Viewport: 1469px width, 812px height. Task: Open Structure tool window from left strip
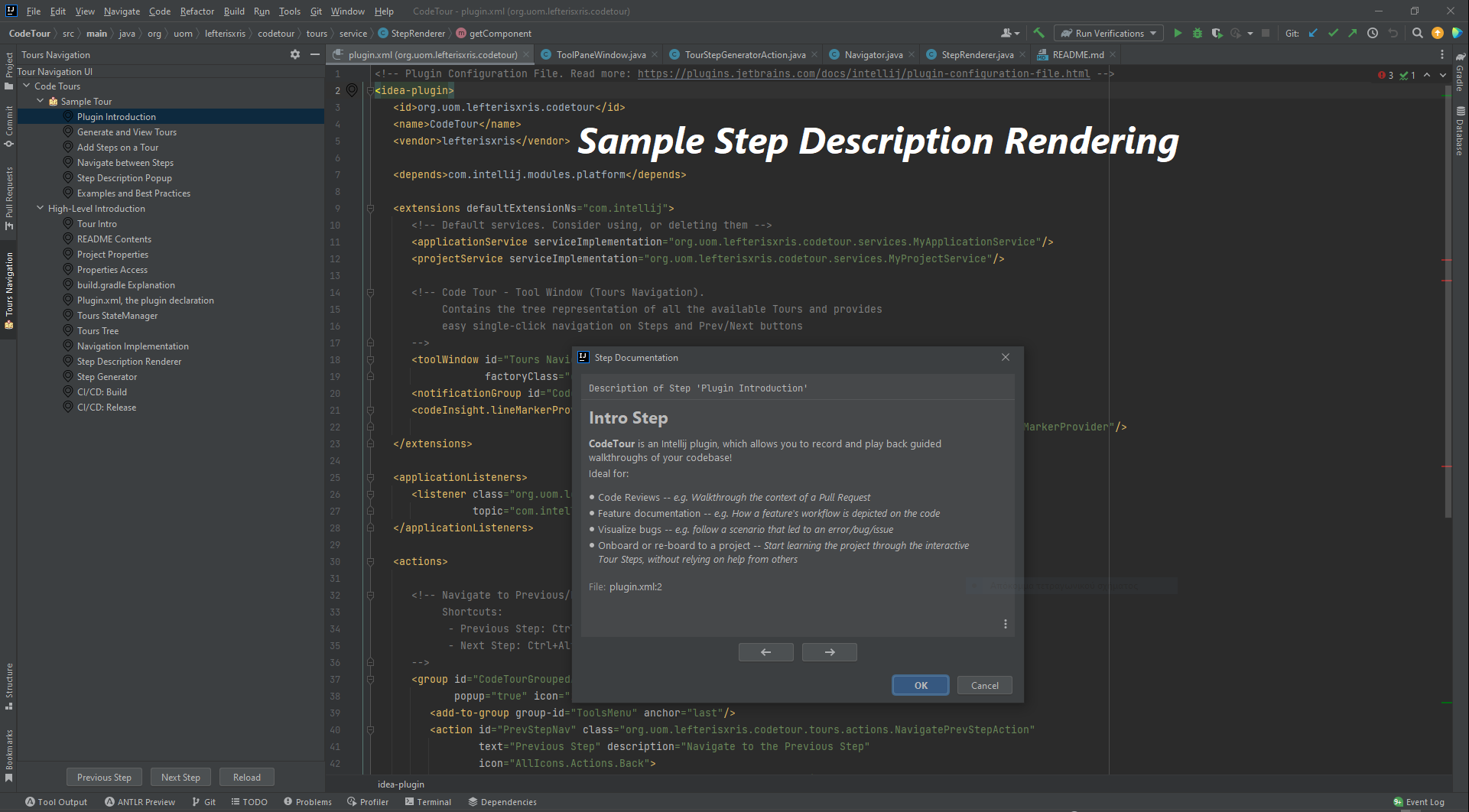[9, 686]
